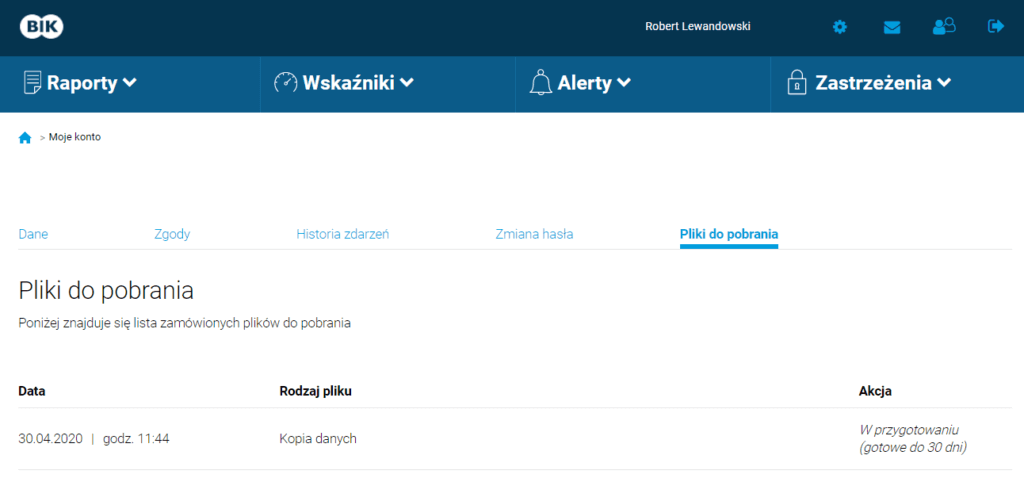This screenshot has height=478, width=1024.
Task: Click the time godz. 11:44
Action: tap(136, 439)
